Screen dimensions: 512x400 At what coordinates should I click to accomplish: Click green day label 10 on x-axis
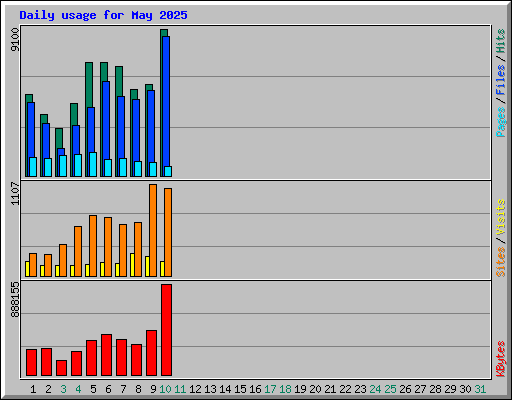click(165, 389)
